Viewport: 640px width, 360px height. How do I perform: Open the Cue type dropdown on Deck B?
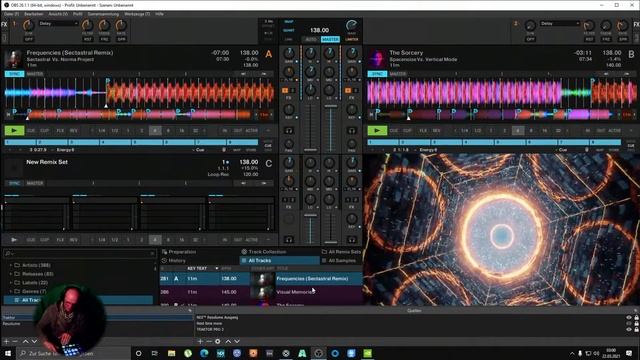[x=562, y=150]
